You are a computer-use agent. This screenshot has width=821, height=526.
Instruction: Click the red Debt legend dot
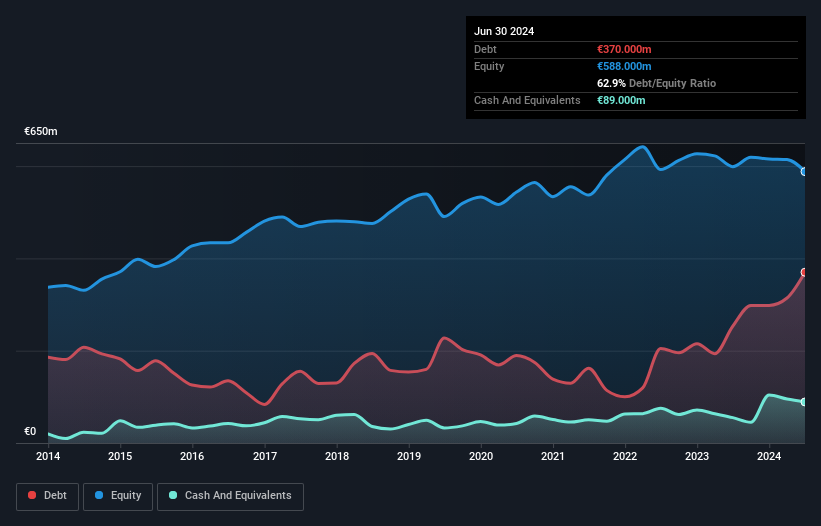tap(32, 495)
